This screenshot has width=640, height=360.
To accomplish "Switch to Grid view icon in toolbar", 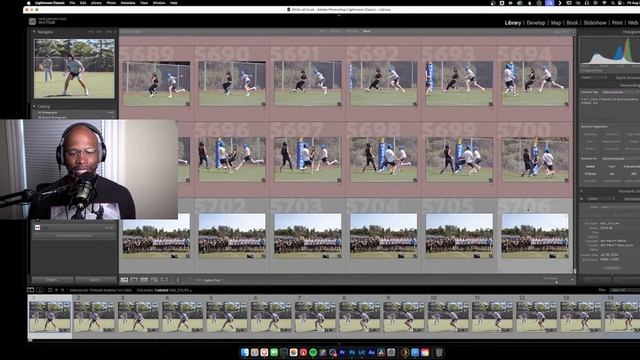I will [x=124, y=280].
